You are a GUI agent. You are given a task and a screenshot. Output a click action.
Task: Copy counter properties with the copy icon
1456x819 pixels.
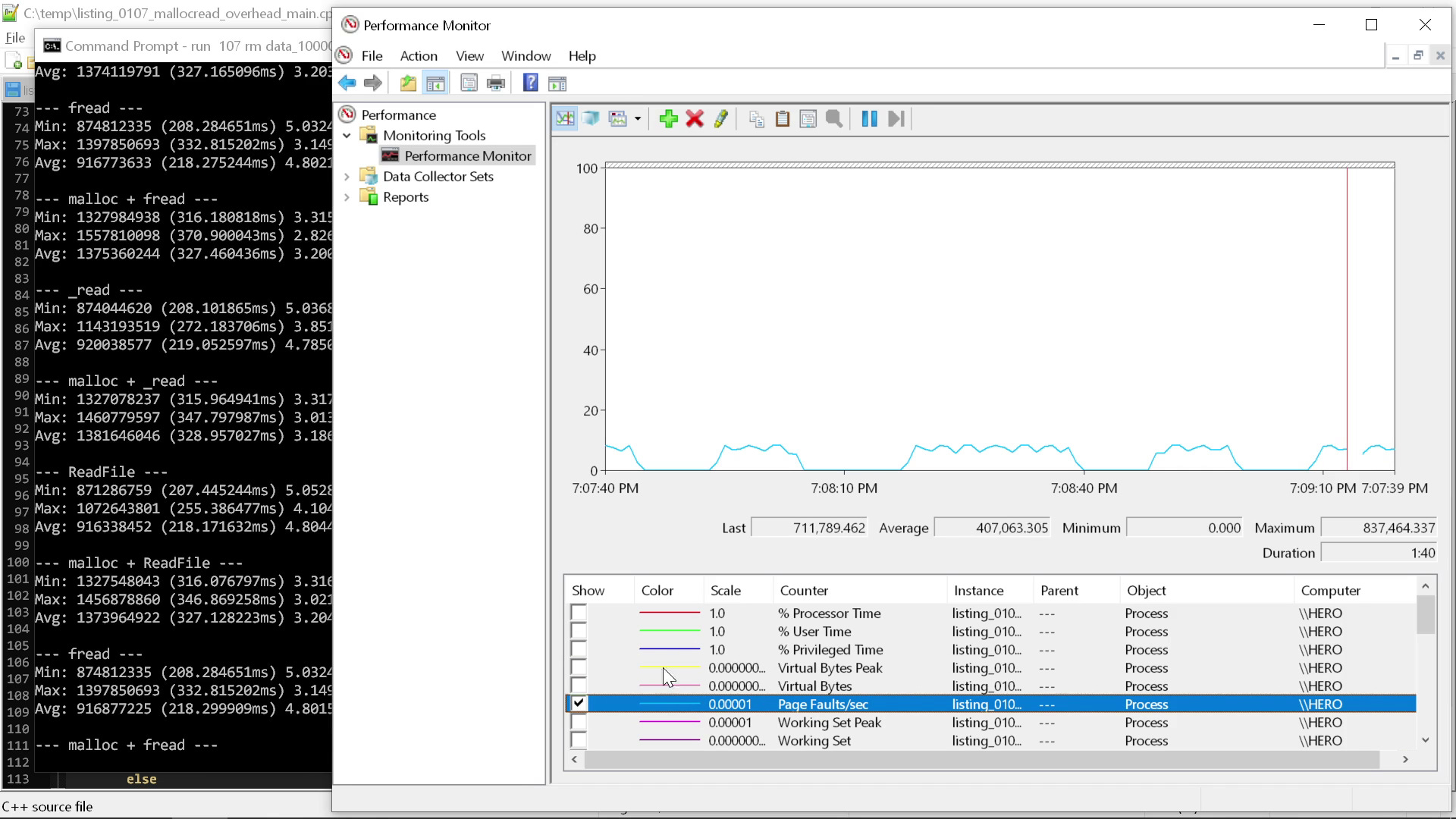755,118
